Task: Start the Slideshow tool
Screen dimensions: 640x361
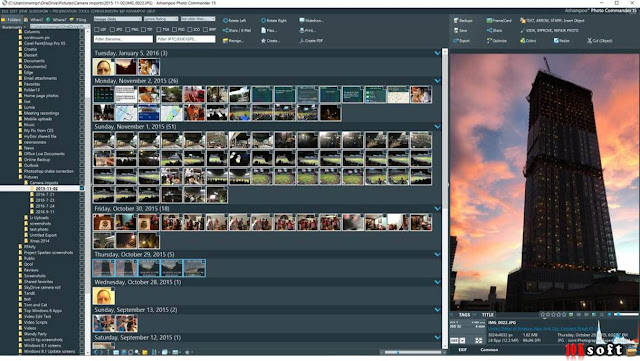Action: coord(311,20)
